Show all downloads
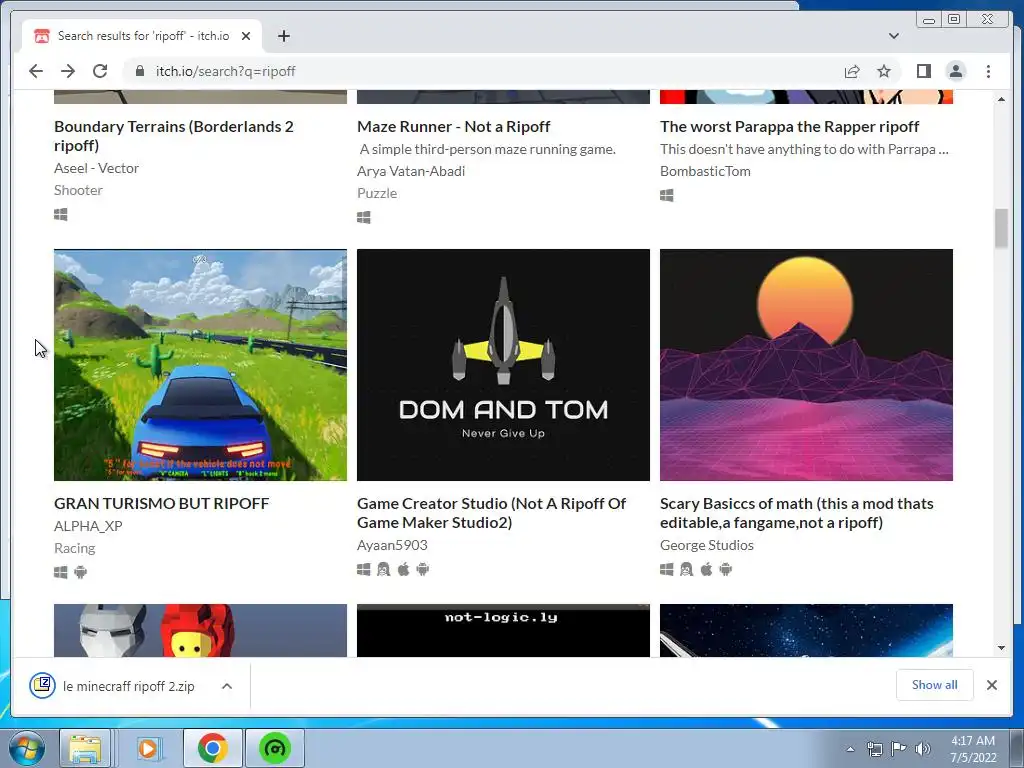 935,684
